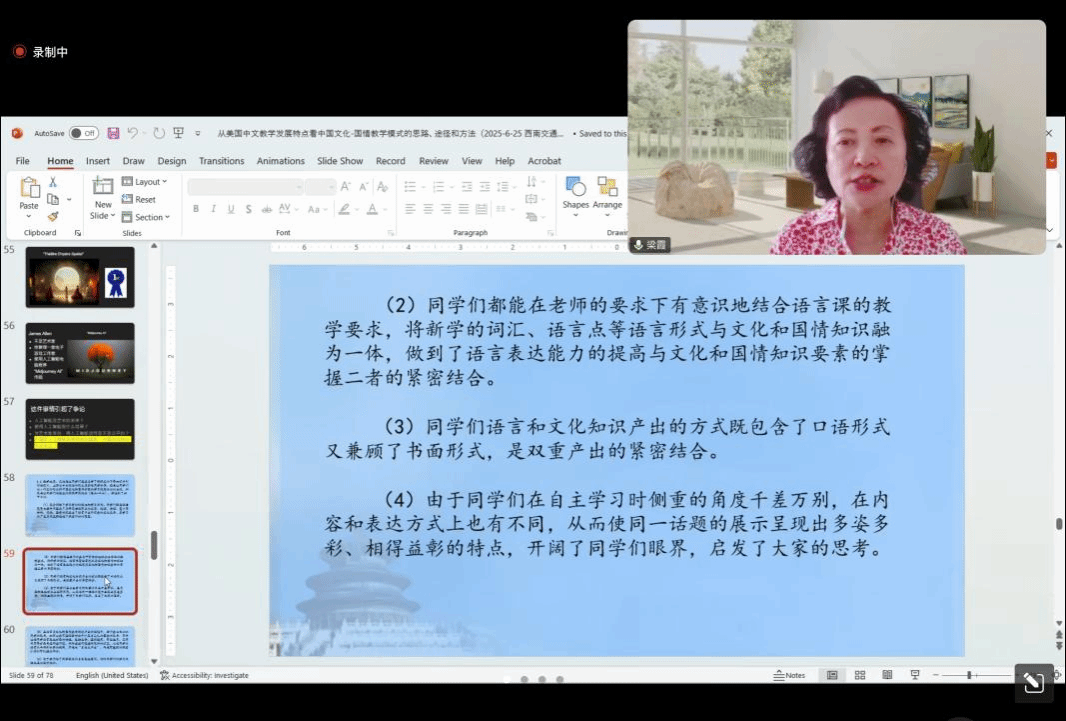This screenshot has width=1066, height=721.
Task: Click the Center alignment icon
Action: pyautogui.click(x=428, y=209)
